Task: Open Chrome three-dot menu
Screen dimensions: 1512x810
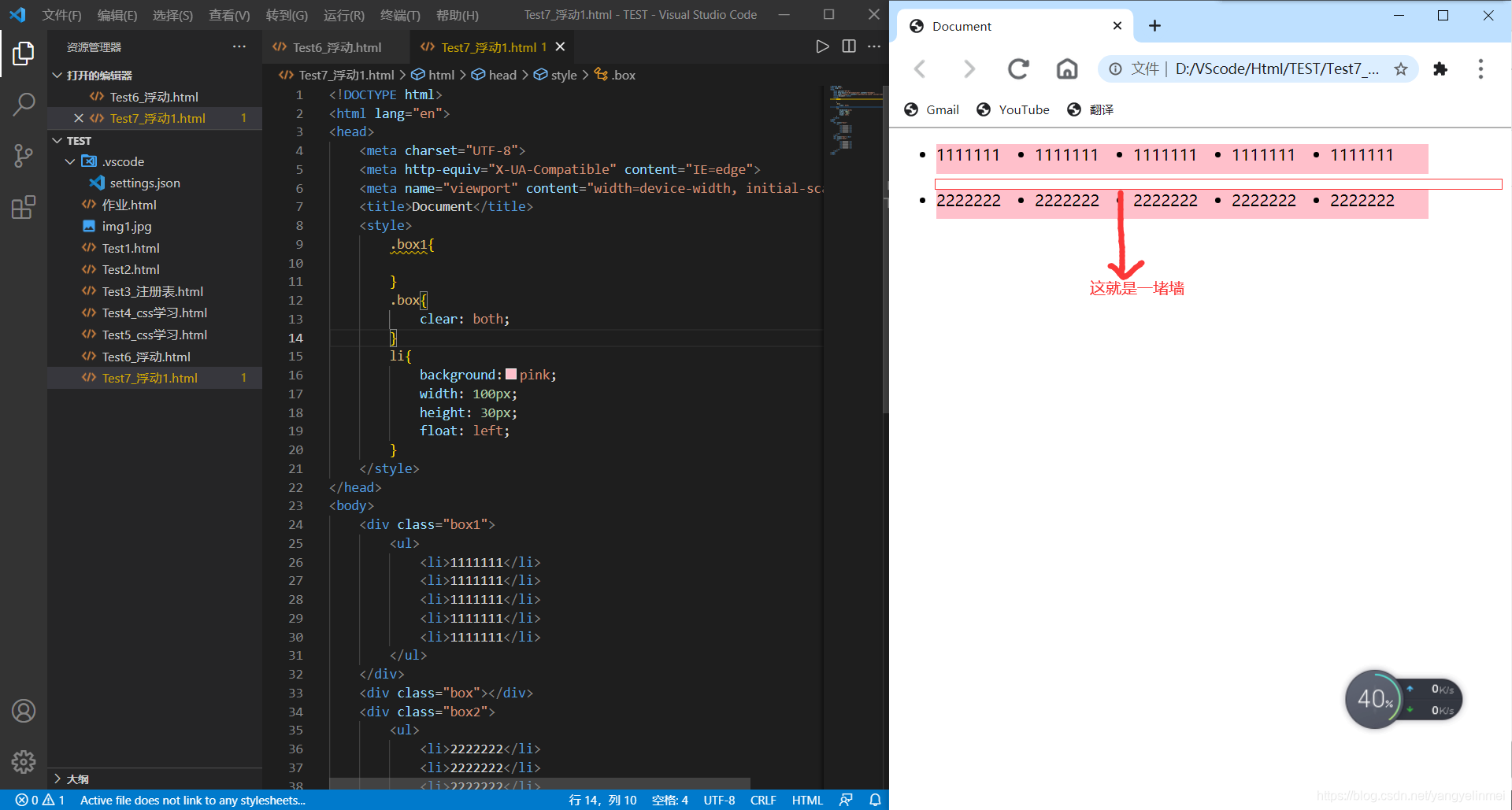Action: [1480, 69]
